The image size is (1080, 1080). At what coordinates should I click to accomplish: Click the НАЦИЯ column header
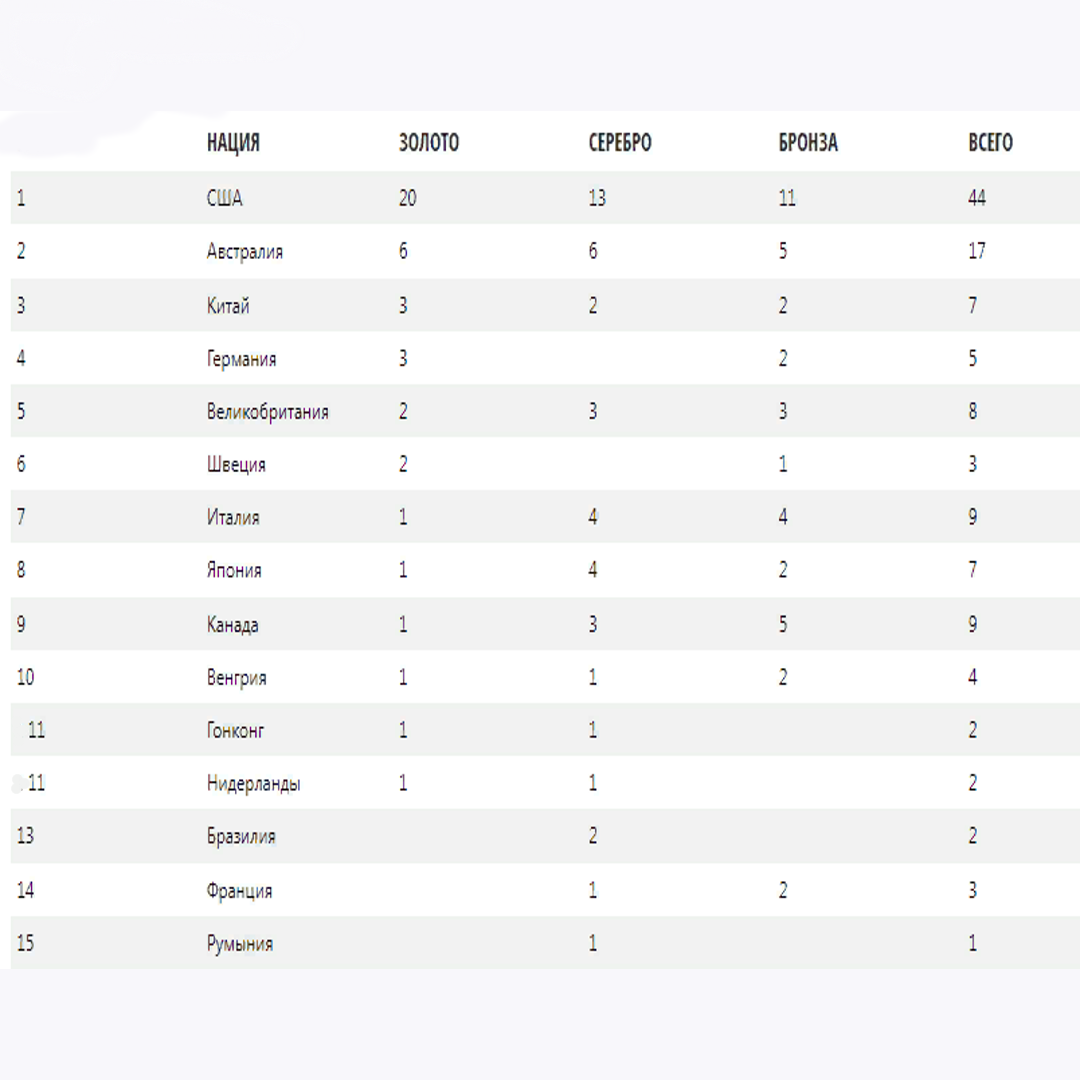(x=233, y=143)
